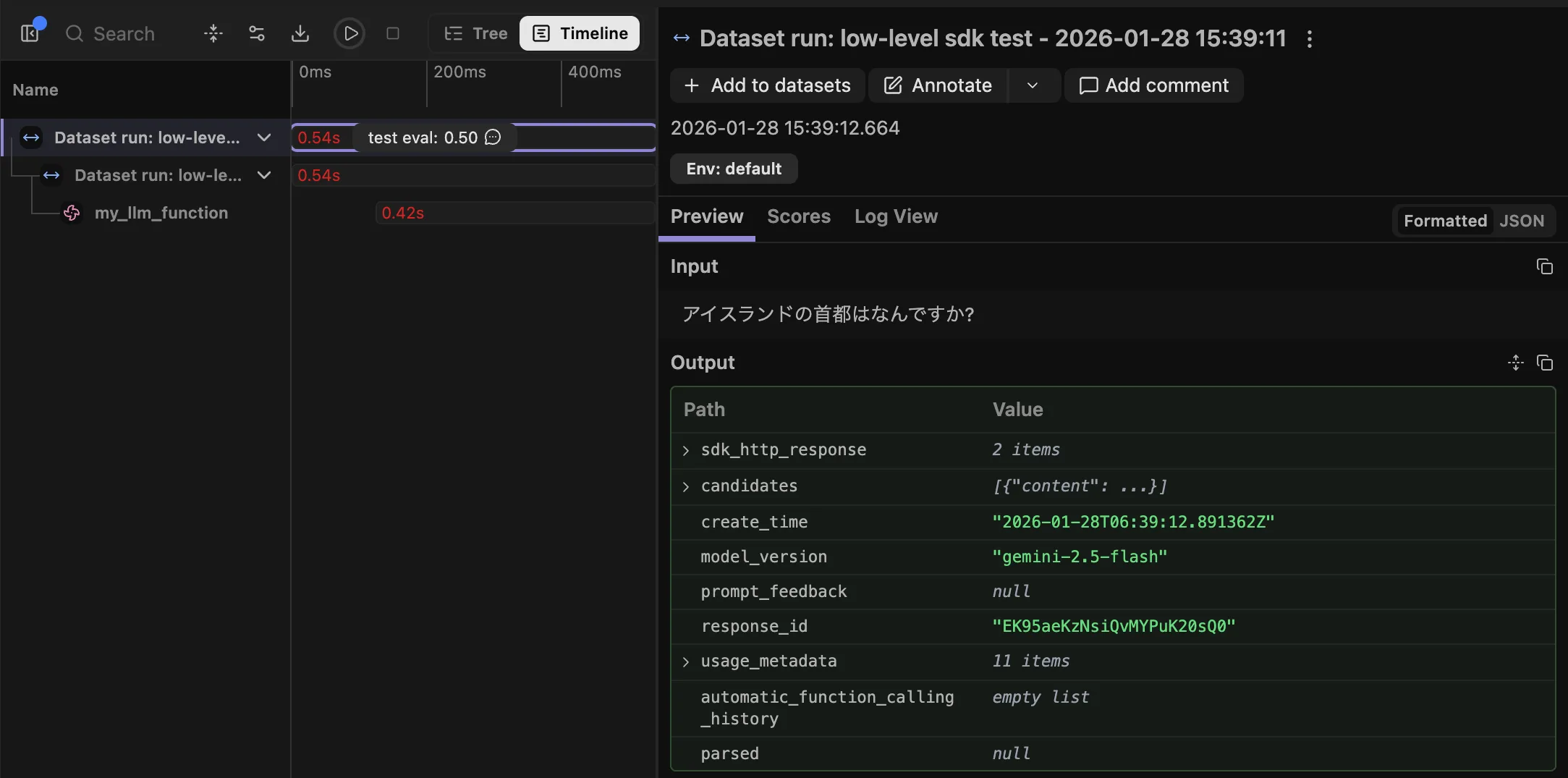Click the prompt_feedback path cell
This screenshot has width=1568, height=778.
(x=774, y=591)
